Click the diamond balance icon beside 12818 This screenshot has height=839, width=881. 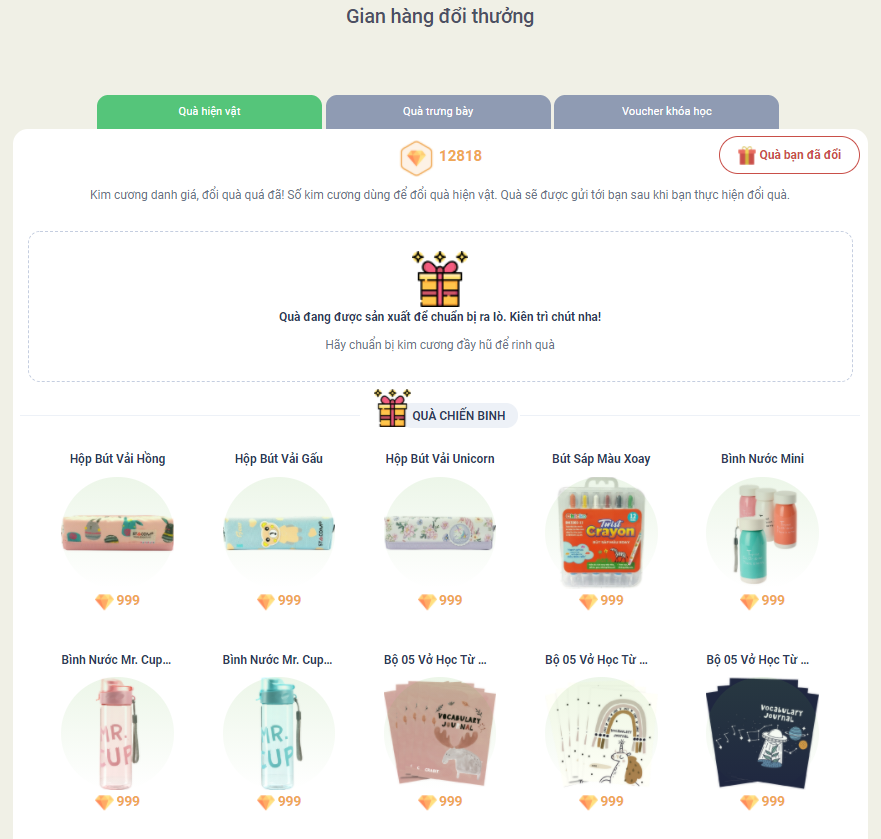416,158
